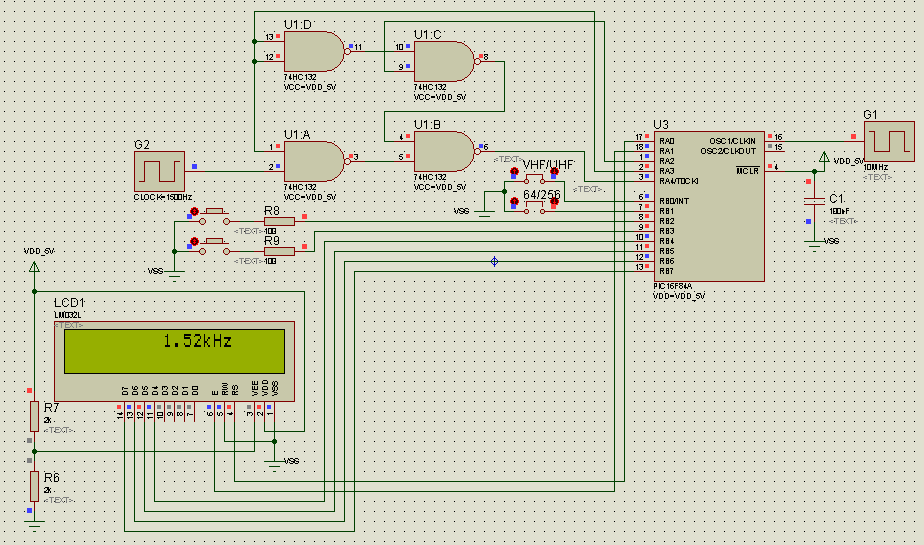Click the LCD1 screen showing 1.52kHz
The image size is (924, 545).
coord(174,351)
